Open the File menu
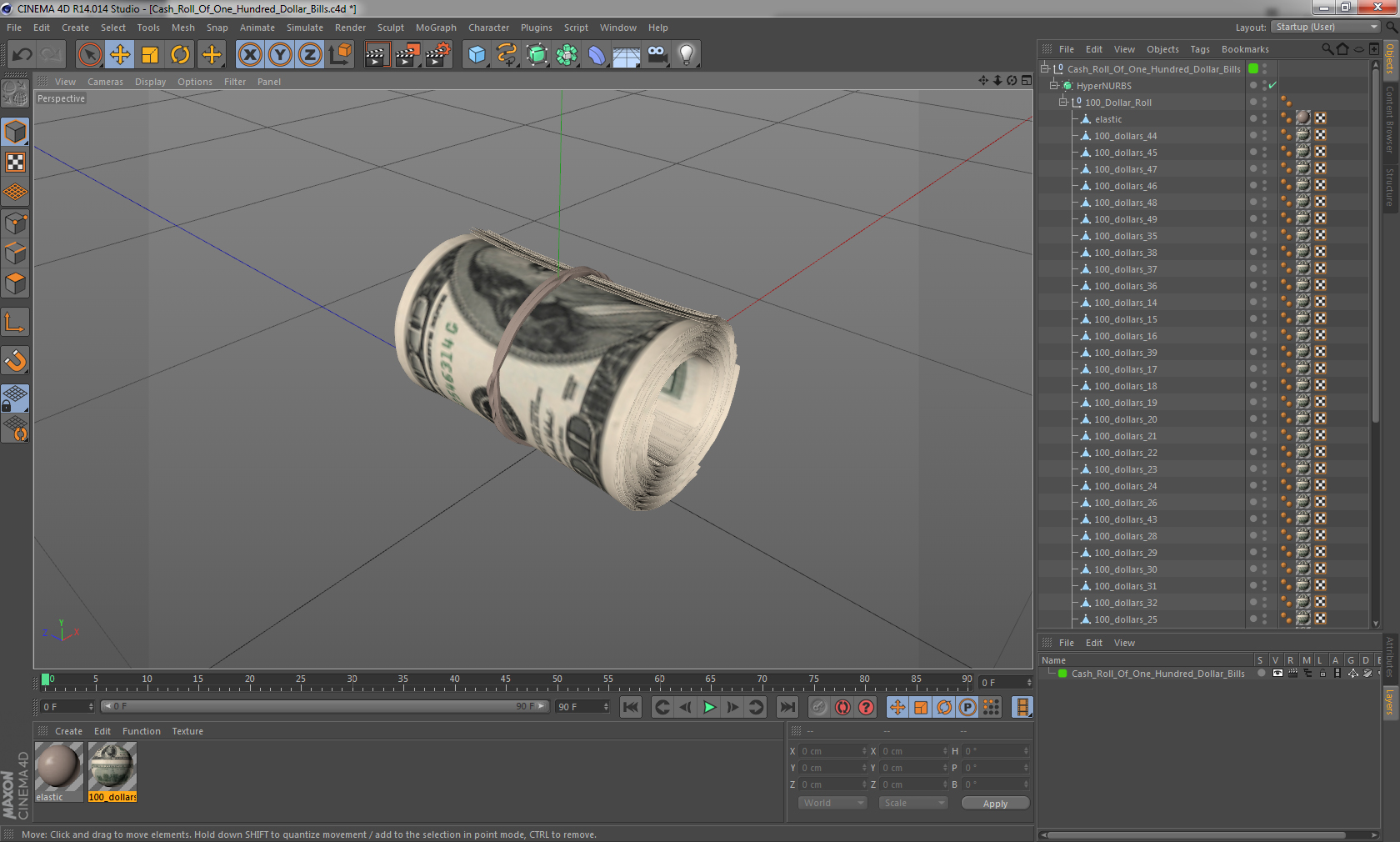This screenshot has height=842, width=1400. 14,28
